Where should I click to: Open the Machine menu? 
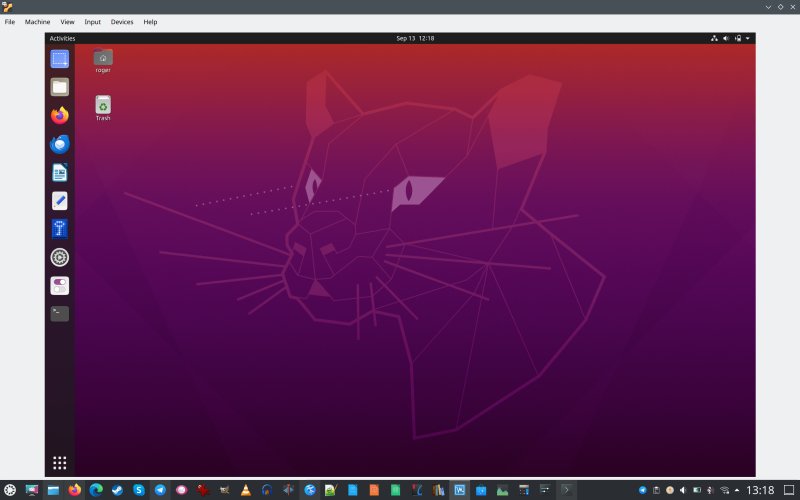point(38,21)
